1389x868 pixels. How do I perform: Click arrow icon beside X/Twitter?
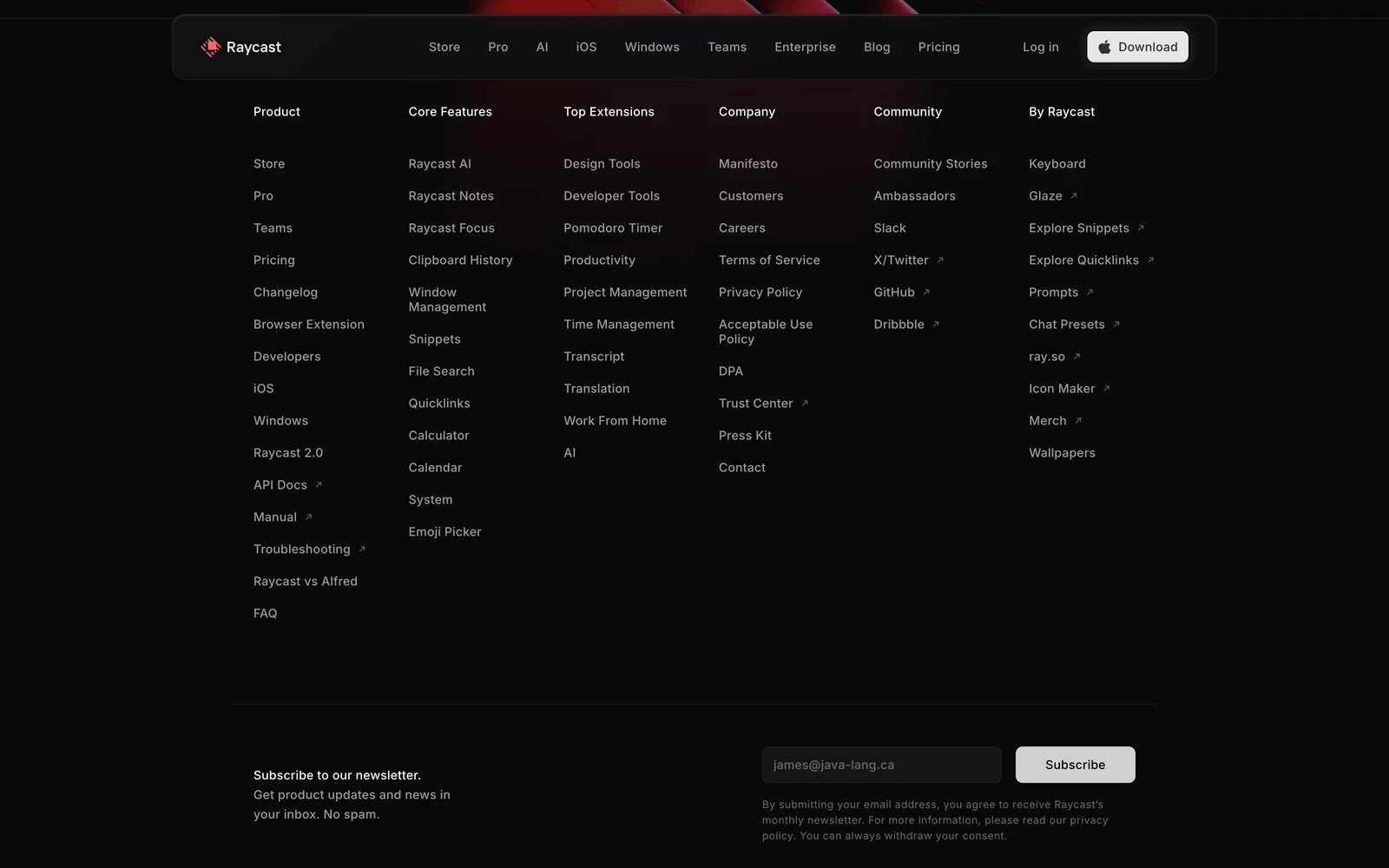[940, 260]
